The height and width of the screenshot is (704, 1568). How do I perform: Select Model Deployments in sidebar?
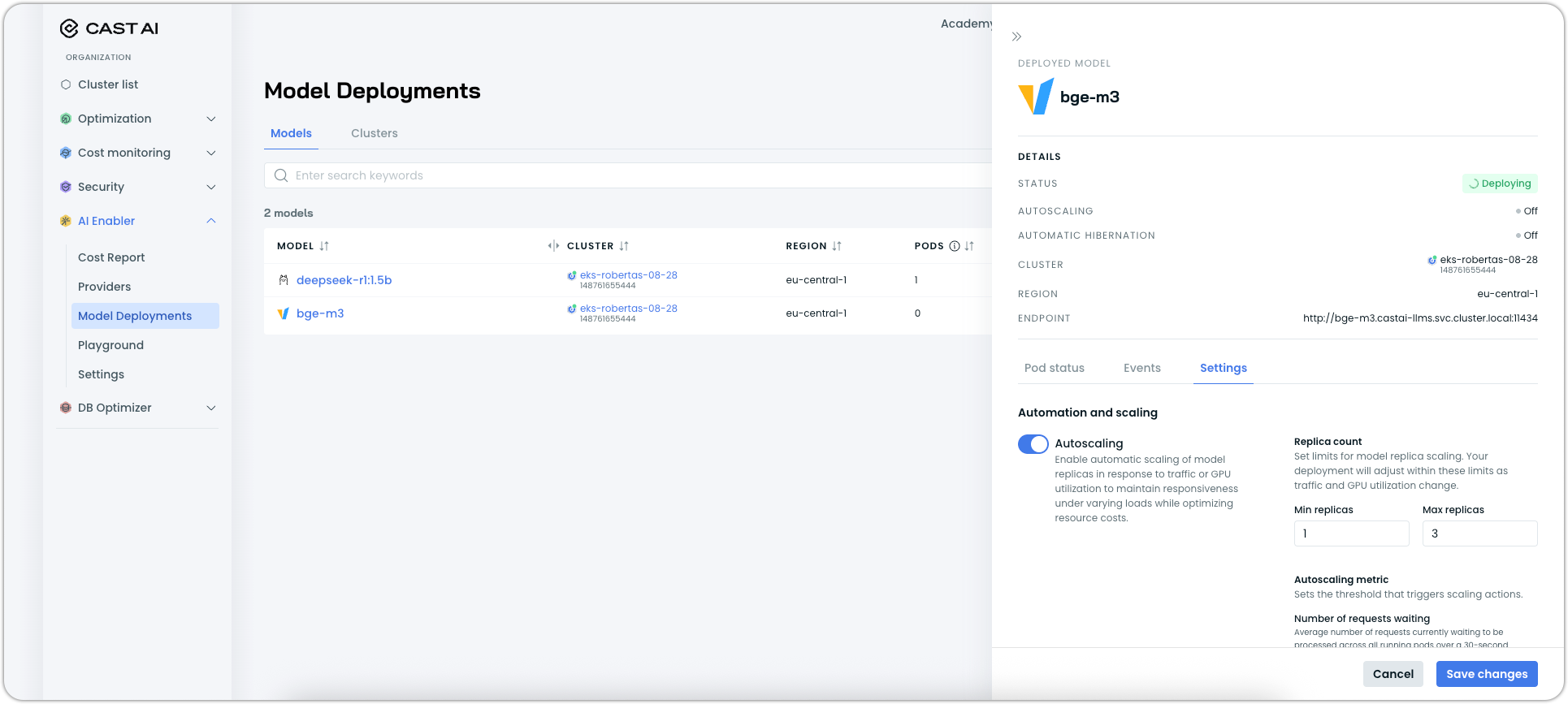[145, 316]
